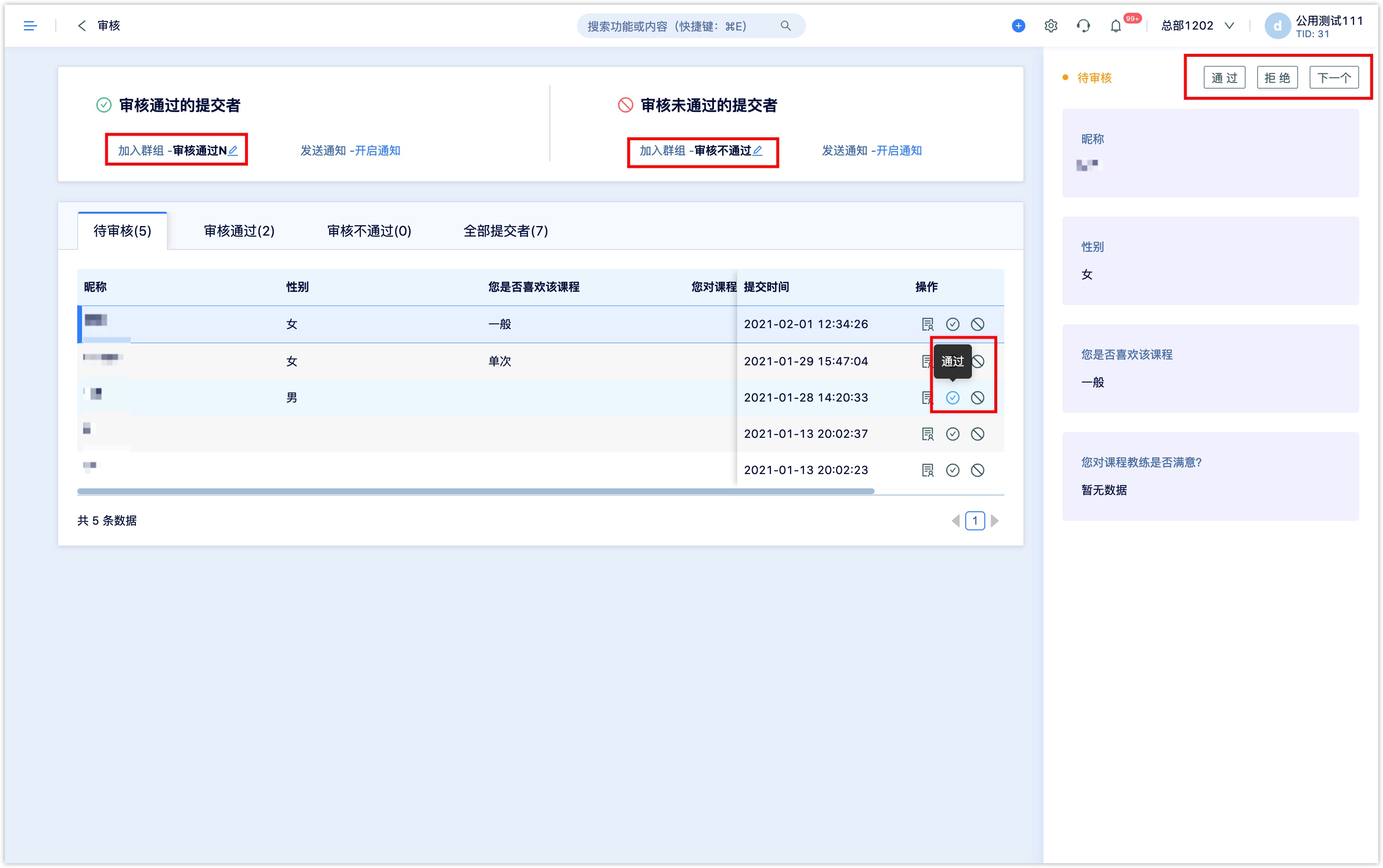Click 通过 button in detail panel
The width and height of the screenshot is (1383, 868).
(1224, 77)
